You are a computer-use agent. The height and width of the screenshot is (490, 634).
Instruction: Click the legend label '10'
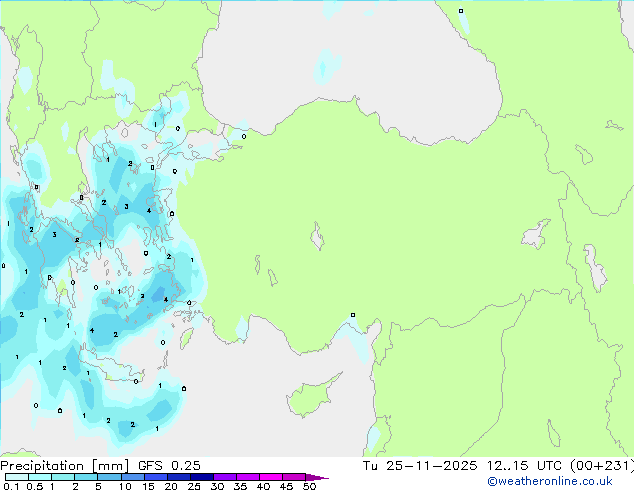[x=125, y=486]
